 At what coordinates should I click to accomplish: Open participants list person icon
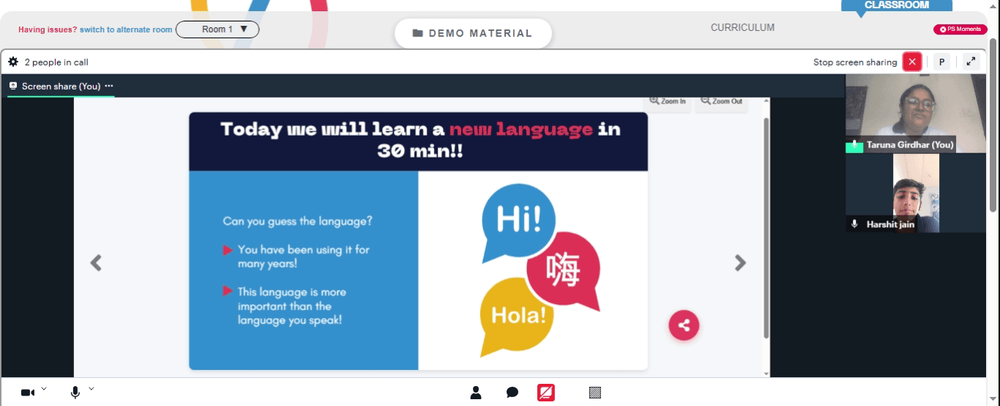click(475, 393)
